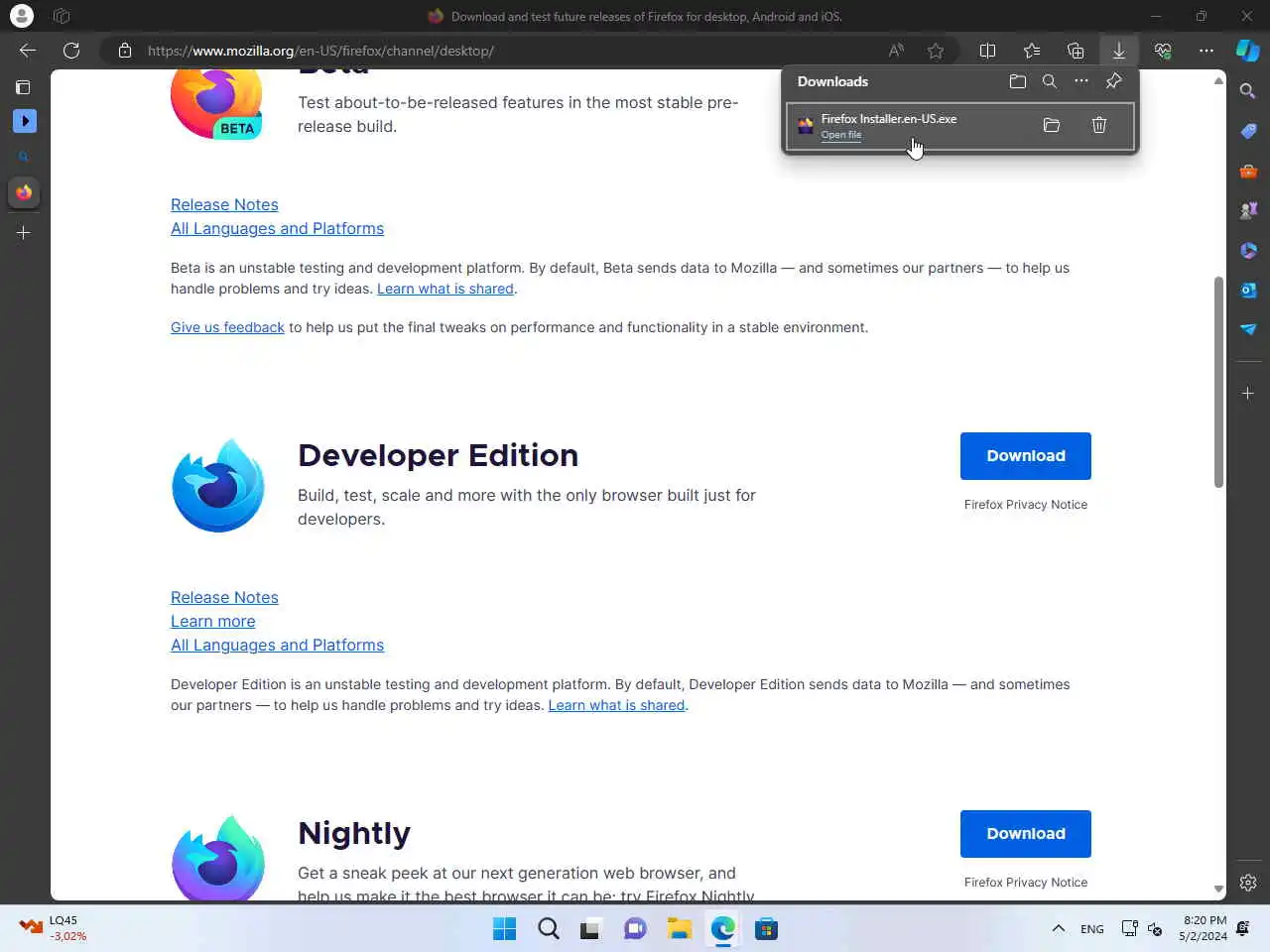Go back to the previous page
1270x952 pixels.
[x=28, y=51]
